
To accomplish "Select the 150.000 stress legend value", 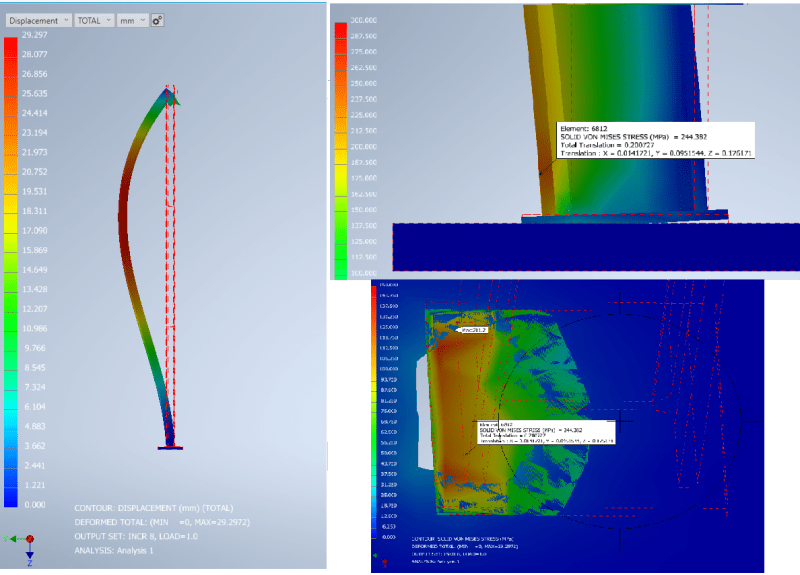I will click(x=364, y=210).
